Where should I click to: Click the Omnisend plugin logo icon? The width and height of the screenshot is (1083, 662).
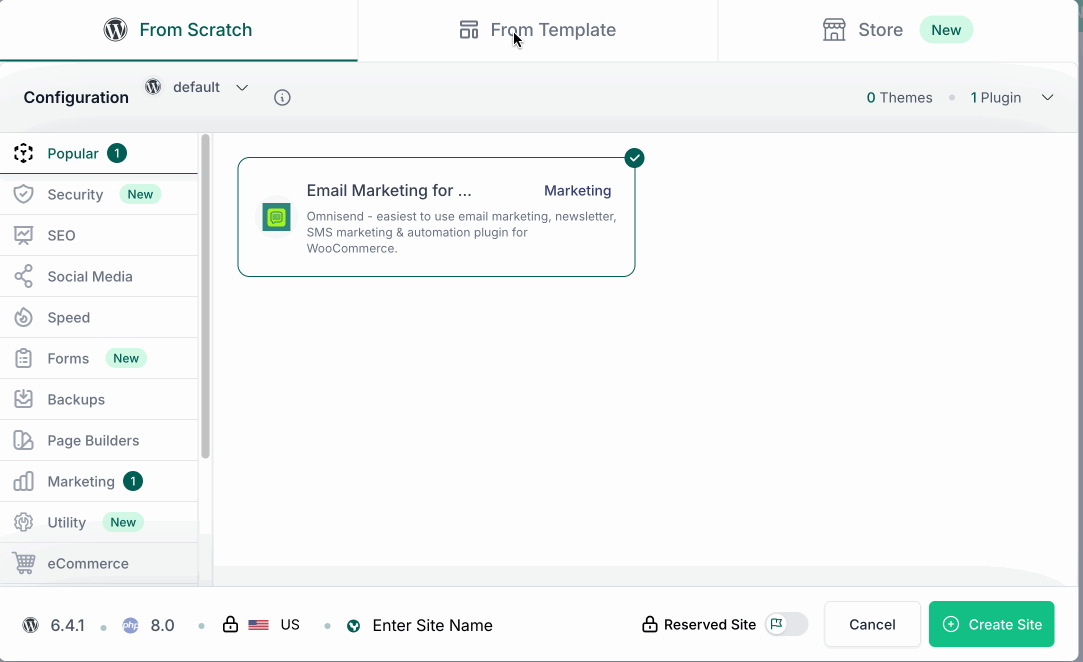click(276, 217)
